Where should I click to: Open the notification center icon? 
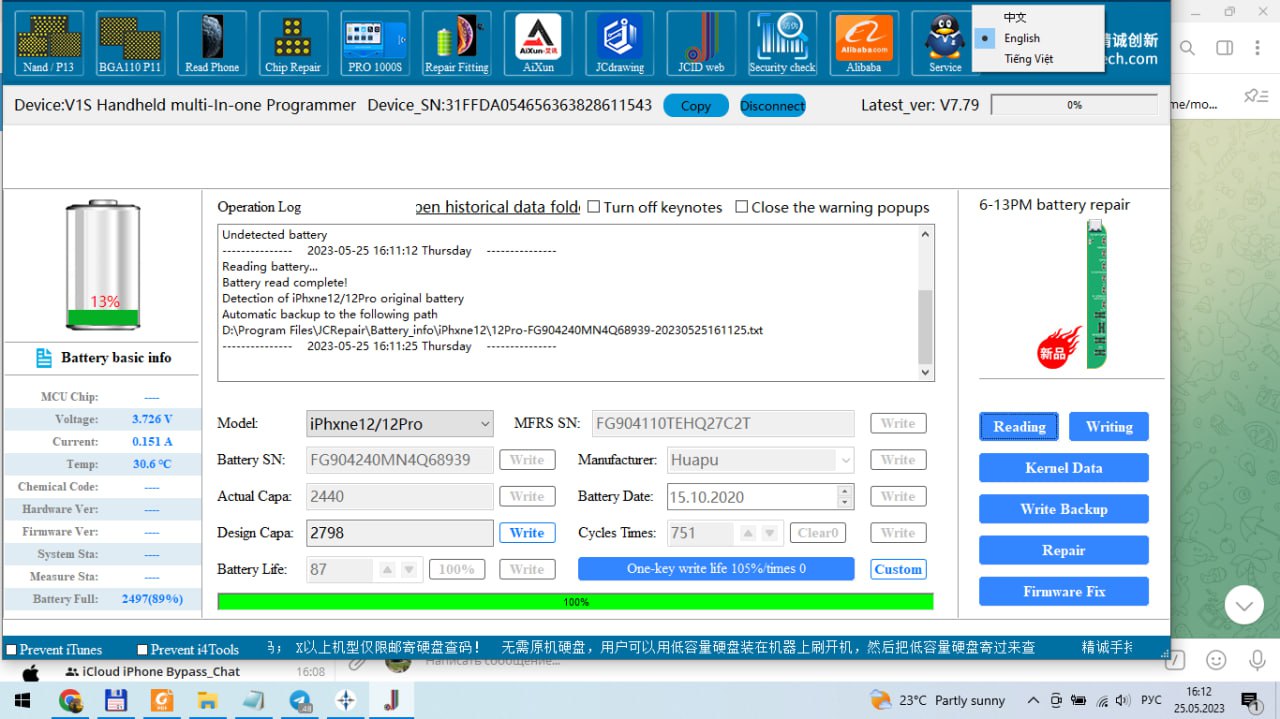coord(1250,700)
